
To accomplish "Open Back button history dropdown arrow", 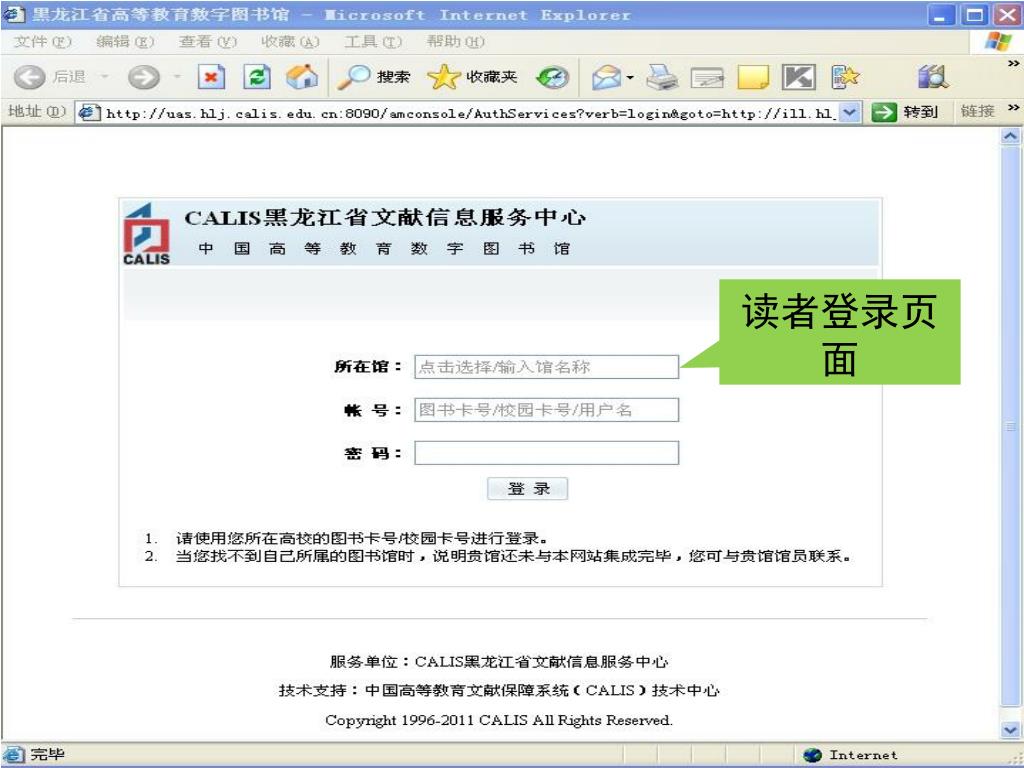I will point(104,77).
